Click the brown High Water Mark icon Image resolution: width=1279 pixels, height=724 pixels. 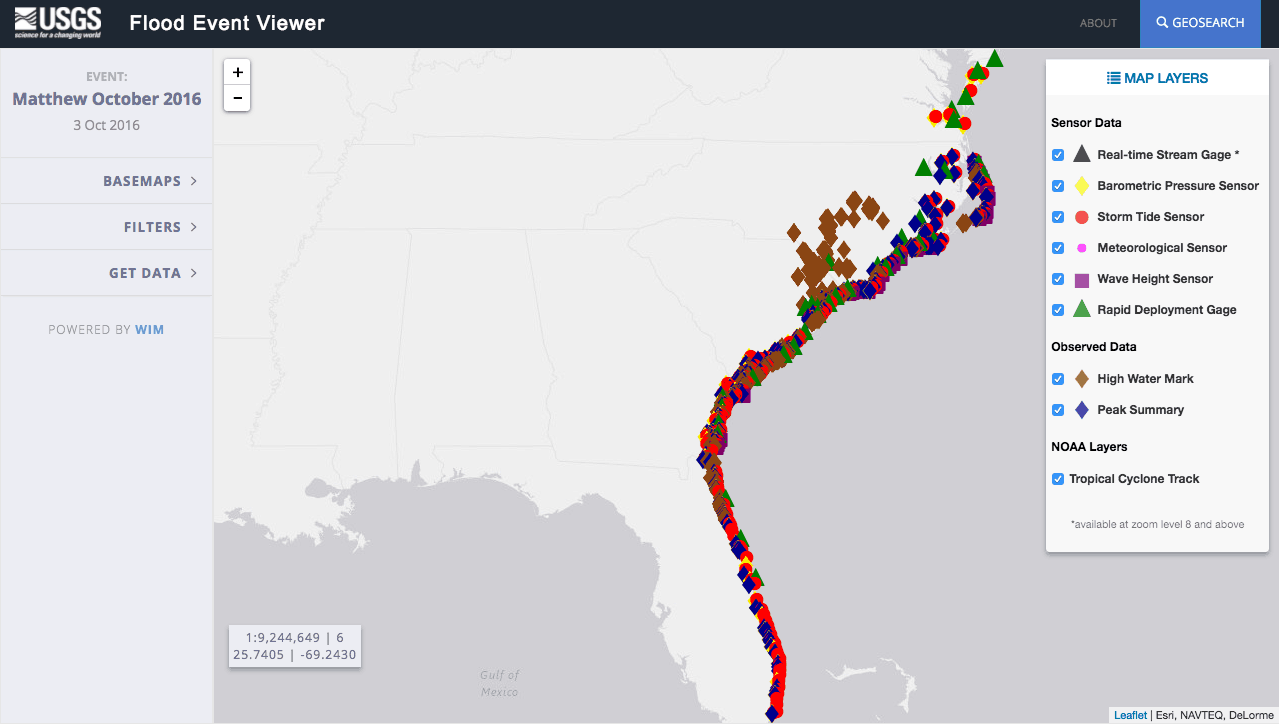tap(1081, 379)
